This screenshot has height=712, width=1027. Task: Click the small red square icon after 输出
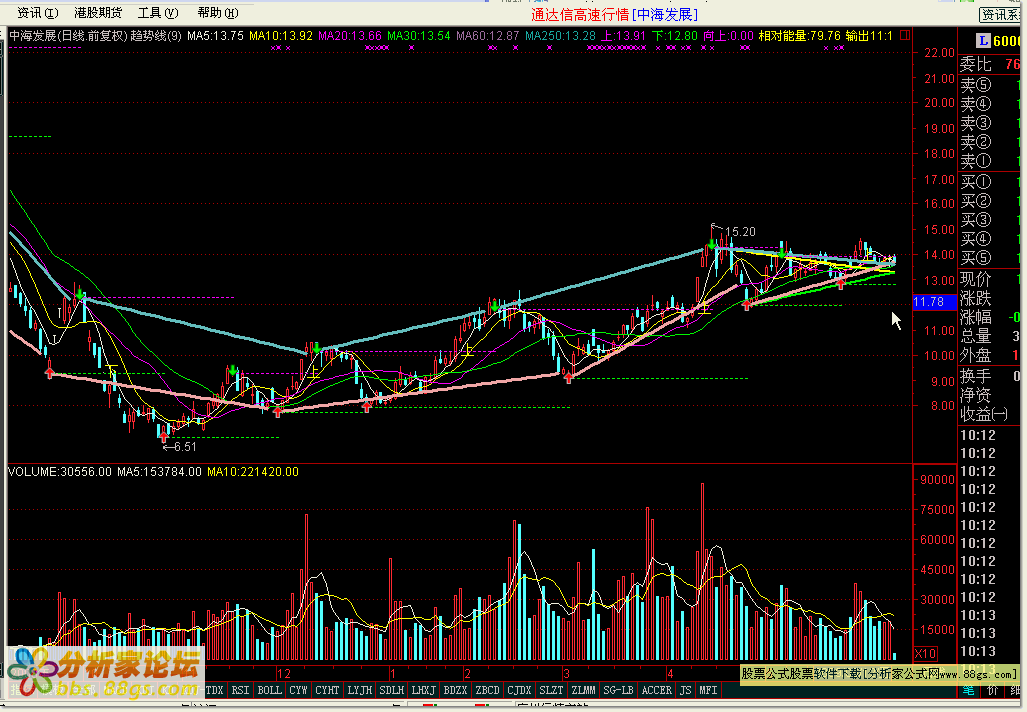905,35
